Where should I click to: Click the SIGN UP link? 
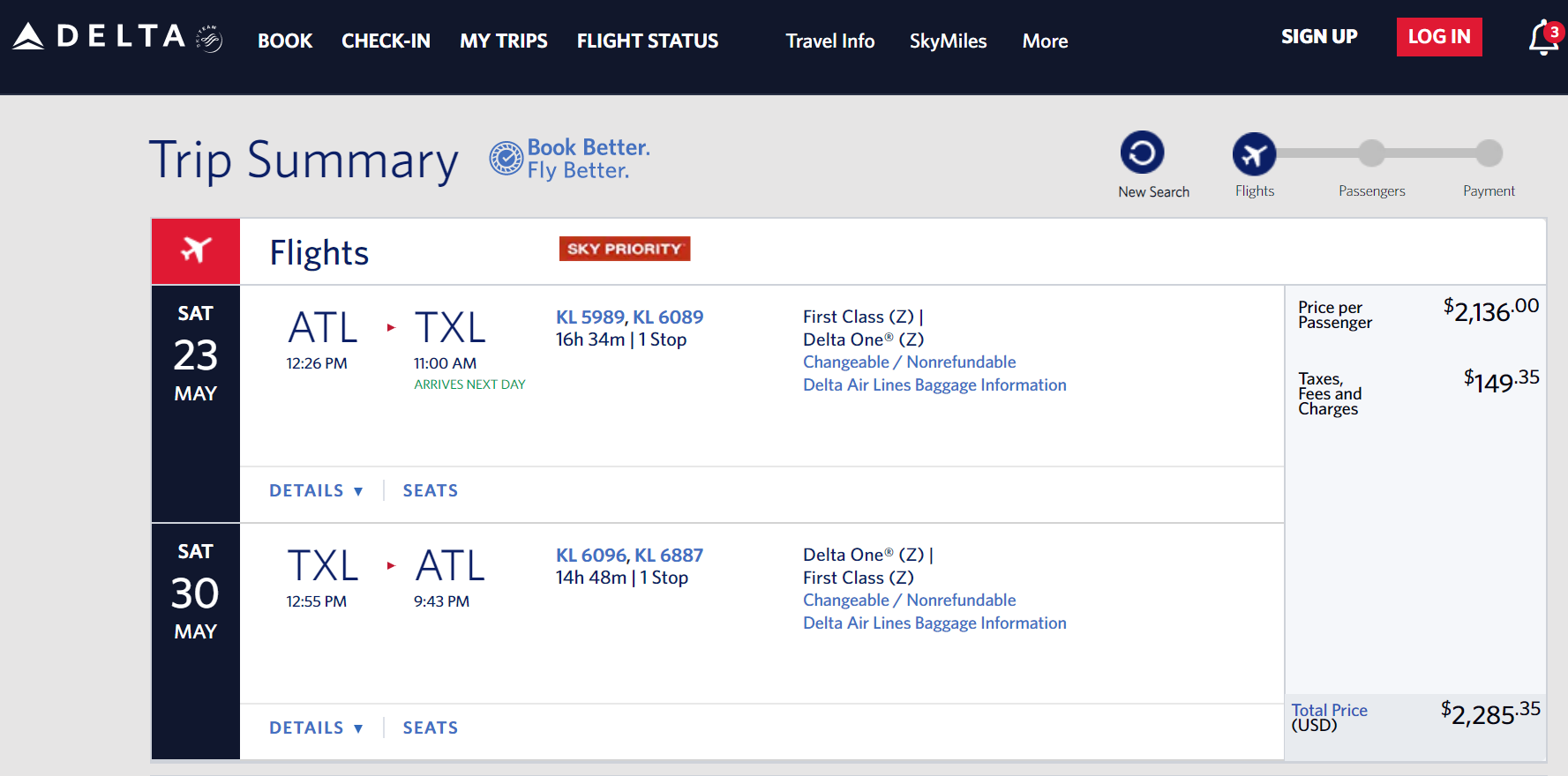1319,36
